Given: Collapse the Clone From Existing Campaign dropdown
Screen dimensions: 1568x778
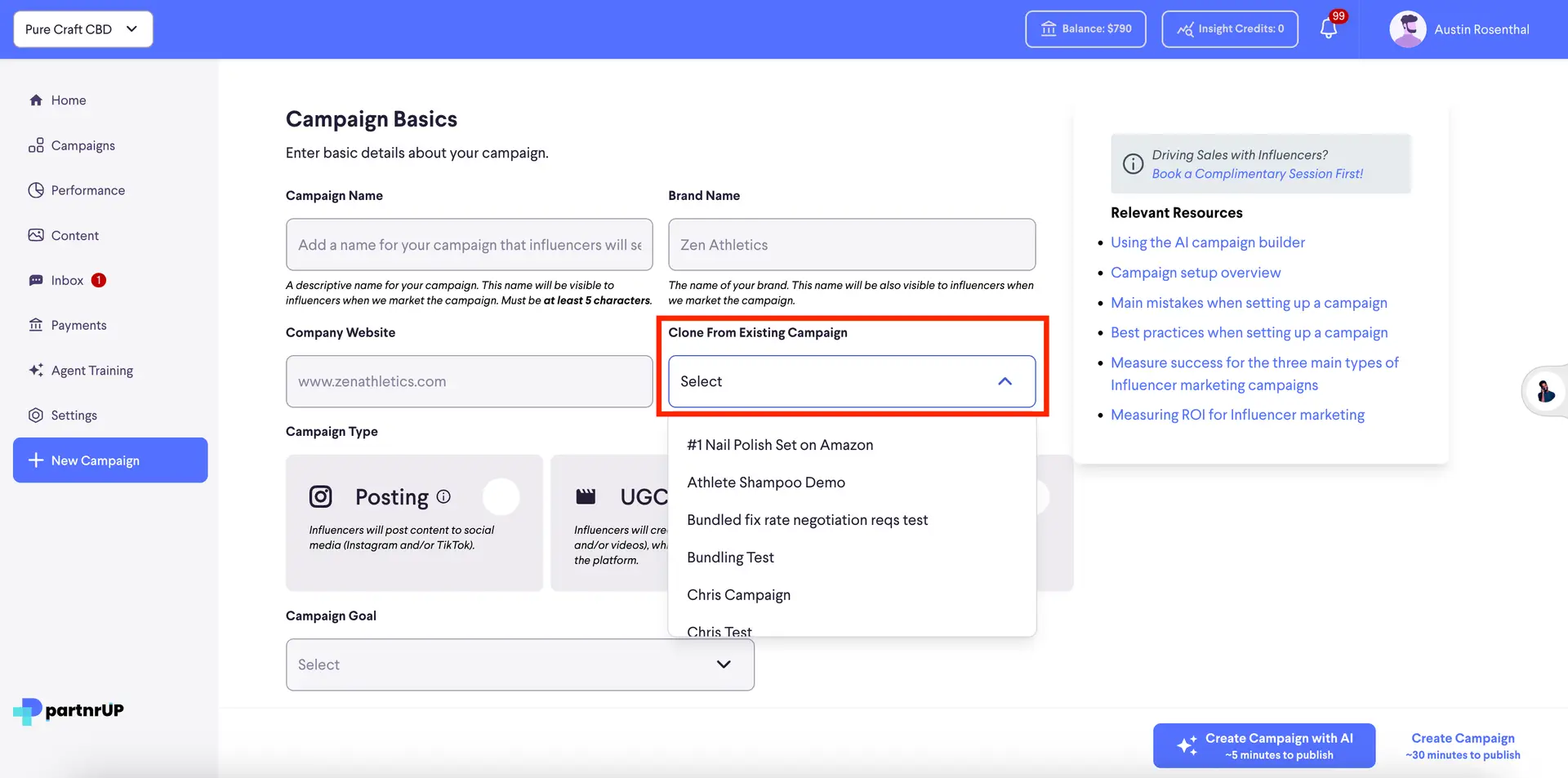Looking at the screenshot, I should [x=1005, y=381].
